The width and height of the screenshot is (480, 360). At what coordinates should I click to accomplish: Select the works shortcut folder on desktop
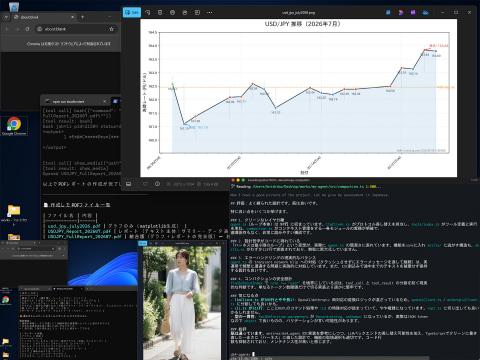tap(14, 215)
